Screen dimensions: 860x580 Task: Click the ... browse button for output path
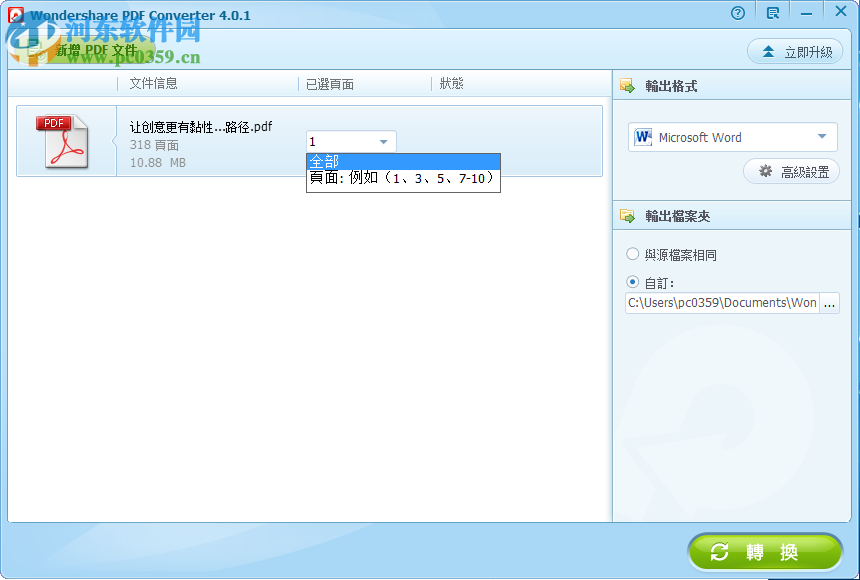point(831,302)
